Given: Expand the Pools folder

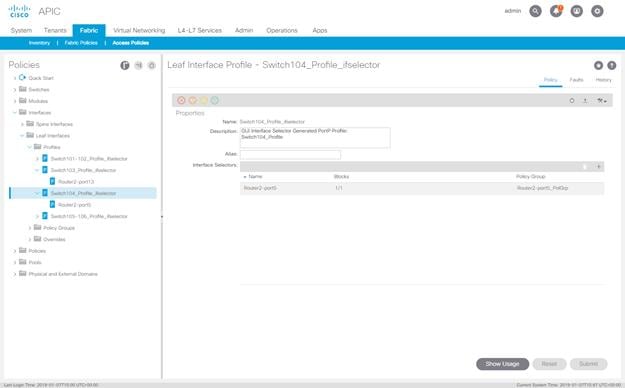Looking at the screenshot, I should pyautogui.click(x=15, y=262).
